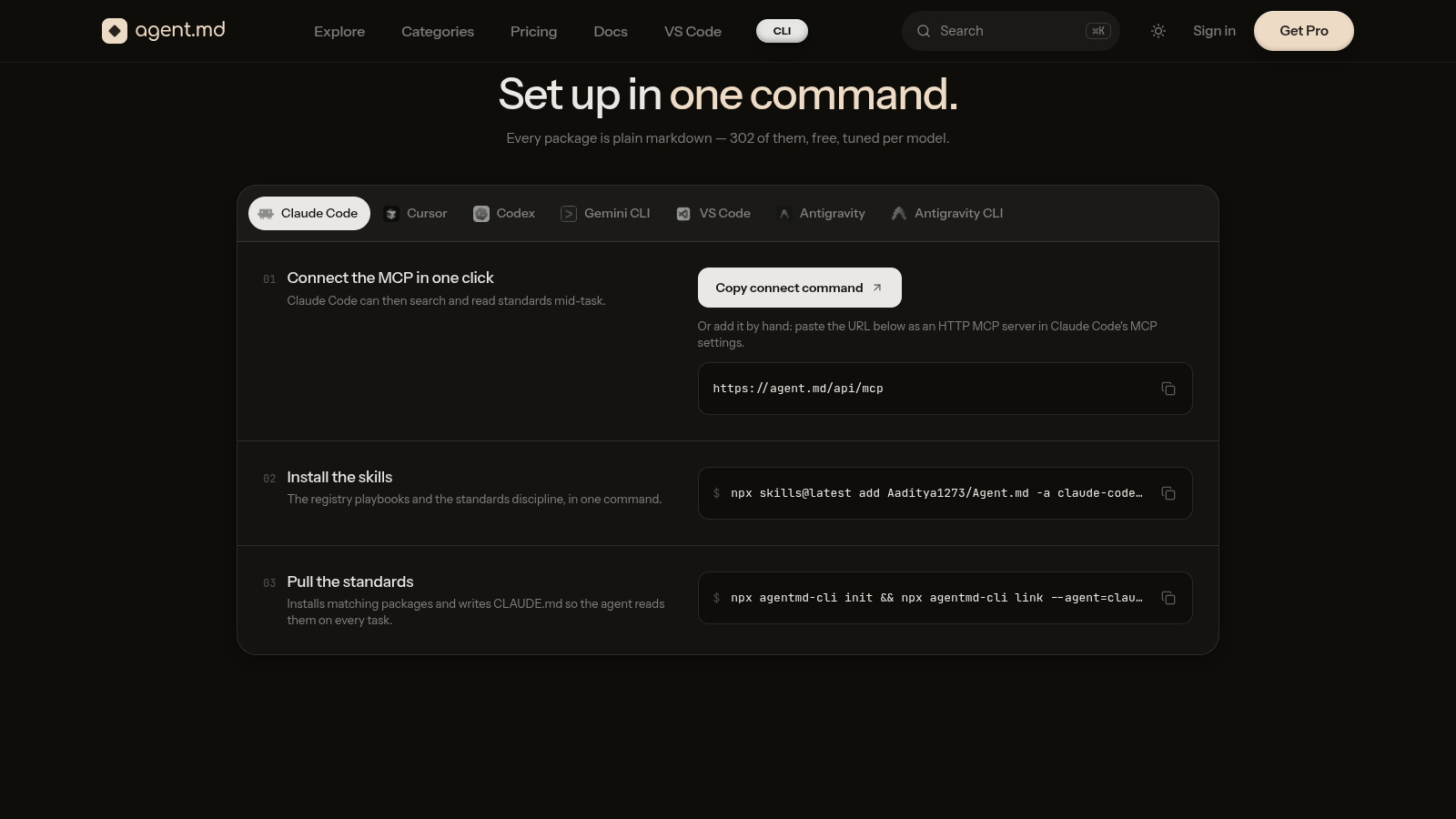Click the Gemini CLI tab icon

pos(569,214)
